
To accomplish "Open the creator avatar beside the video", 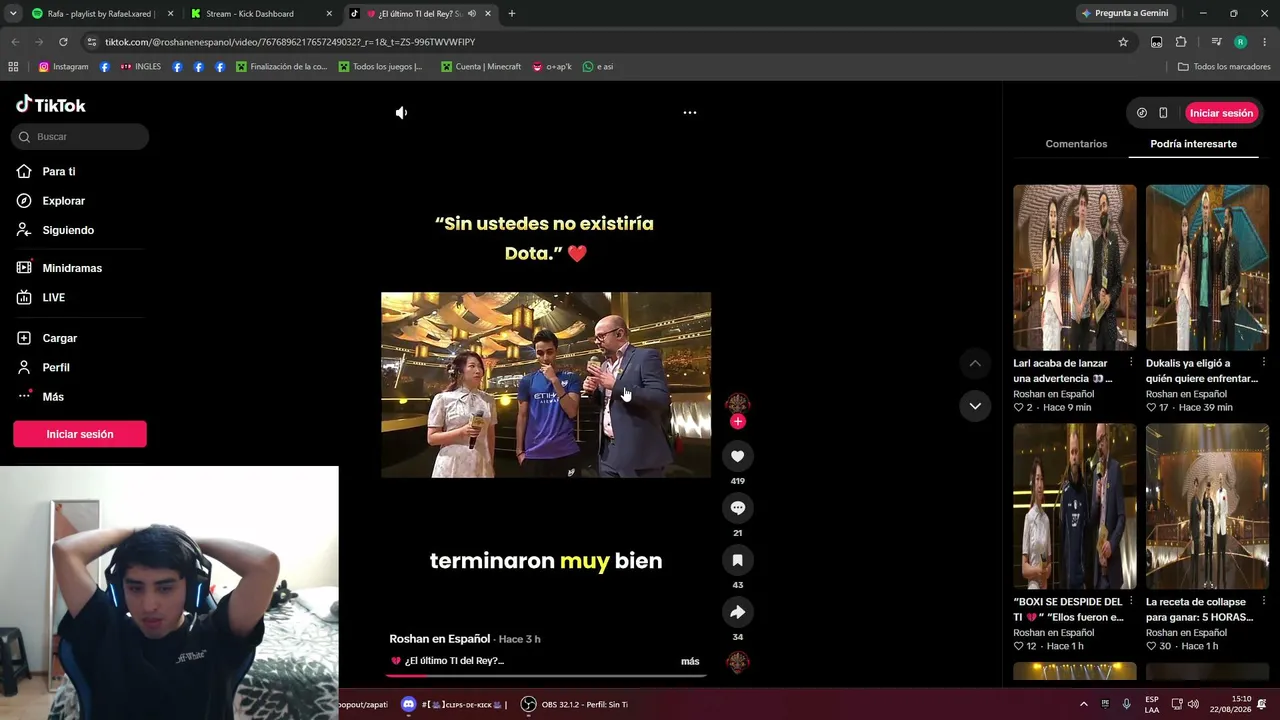I will (737, 404).
